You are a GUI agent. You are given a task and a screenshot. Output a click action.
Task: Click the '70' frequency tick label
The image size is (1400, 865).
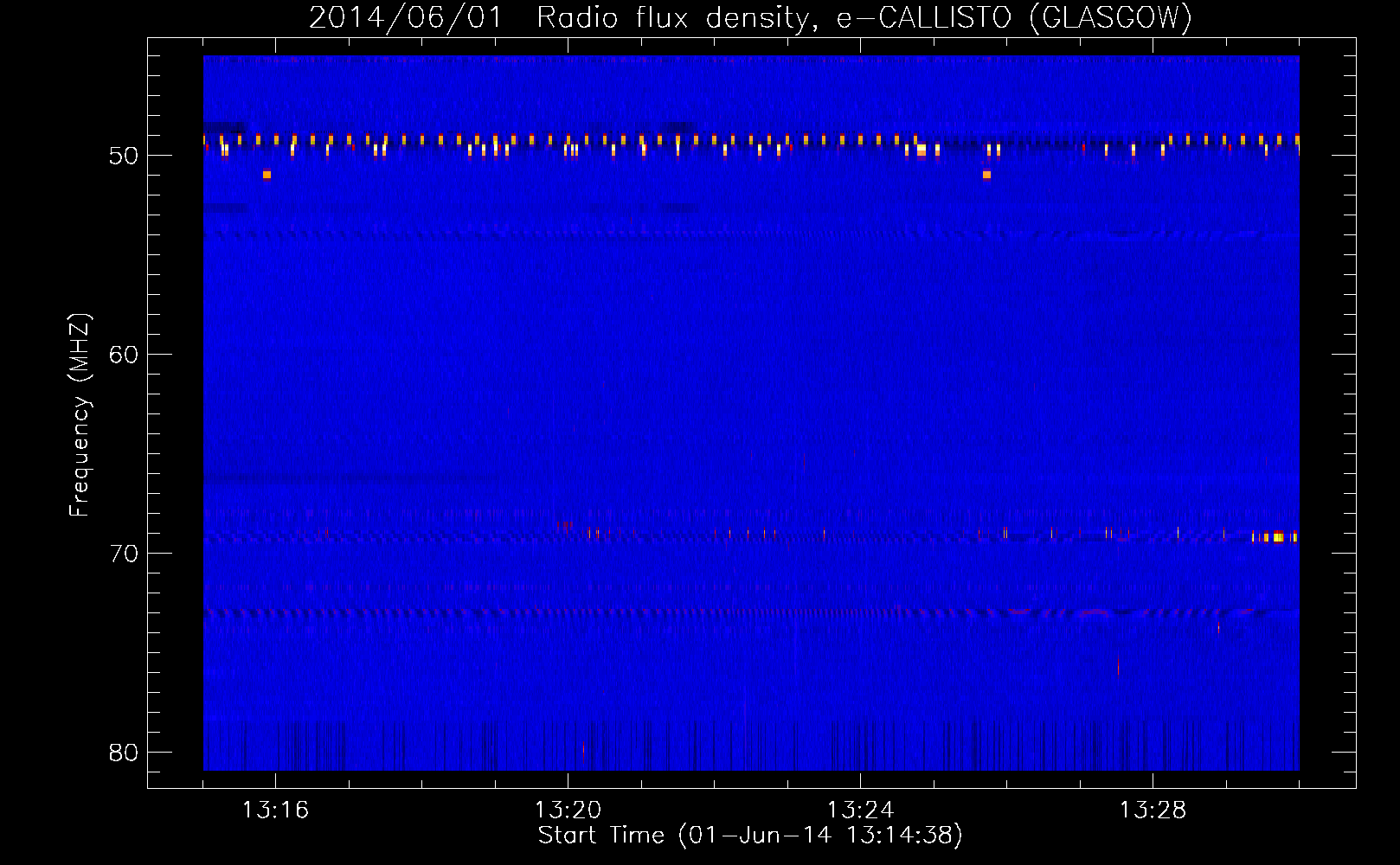(x=124, y=554)
